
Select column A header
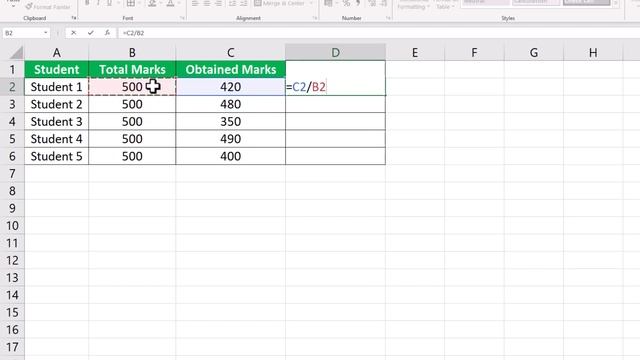coord(56,53)
